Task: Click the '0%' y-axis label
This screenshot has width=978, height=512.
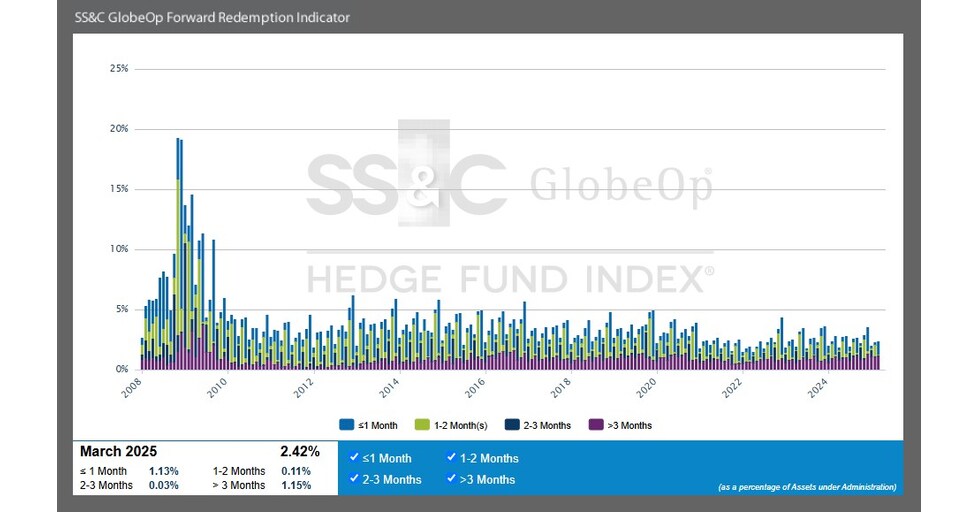Action: (x=122, y=369)
